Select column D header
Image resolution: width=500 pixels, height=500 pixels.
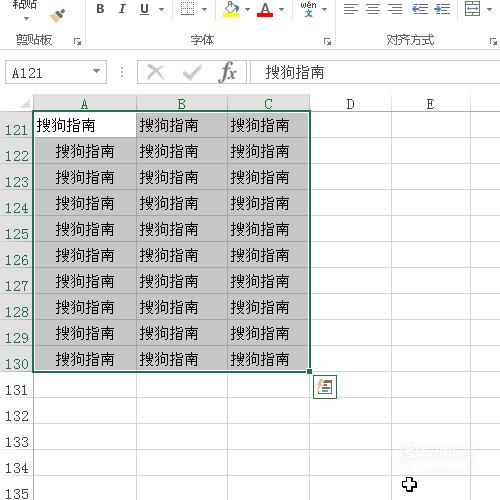[350, 104]
